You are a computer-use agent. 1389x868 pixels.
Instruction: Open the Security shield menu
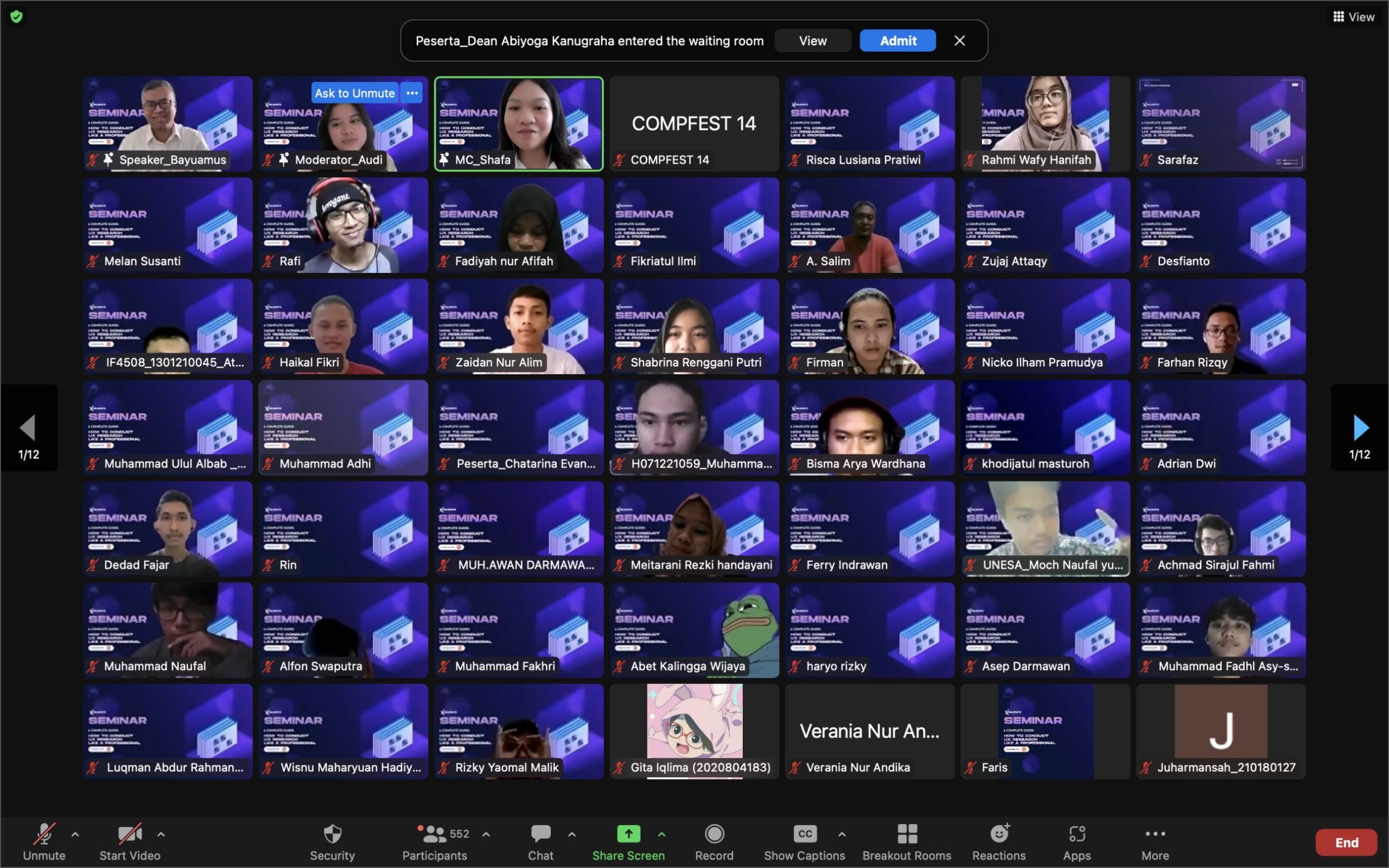coord(332,841)
